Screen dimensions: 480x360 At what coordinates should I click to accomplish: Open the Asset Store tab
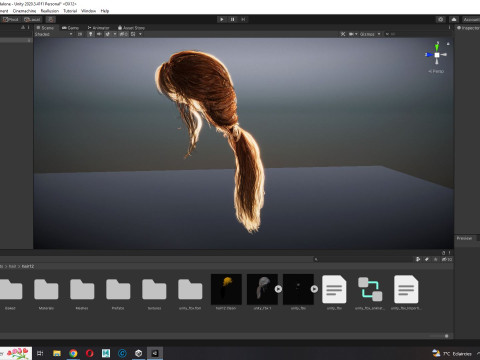click(131, 28)
